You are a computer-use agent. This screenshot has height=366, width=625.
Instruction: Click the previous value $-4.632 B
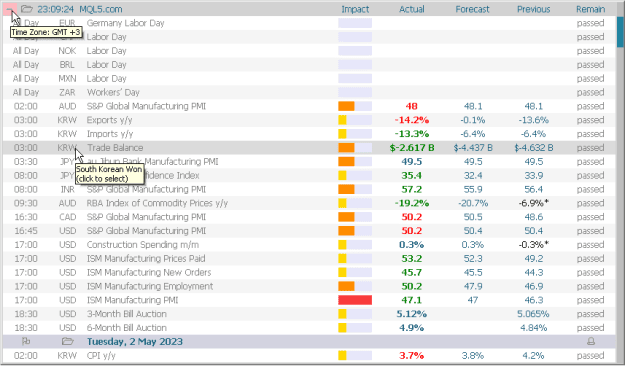click(x=533, y=148)
